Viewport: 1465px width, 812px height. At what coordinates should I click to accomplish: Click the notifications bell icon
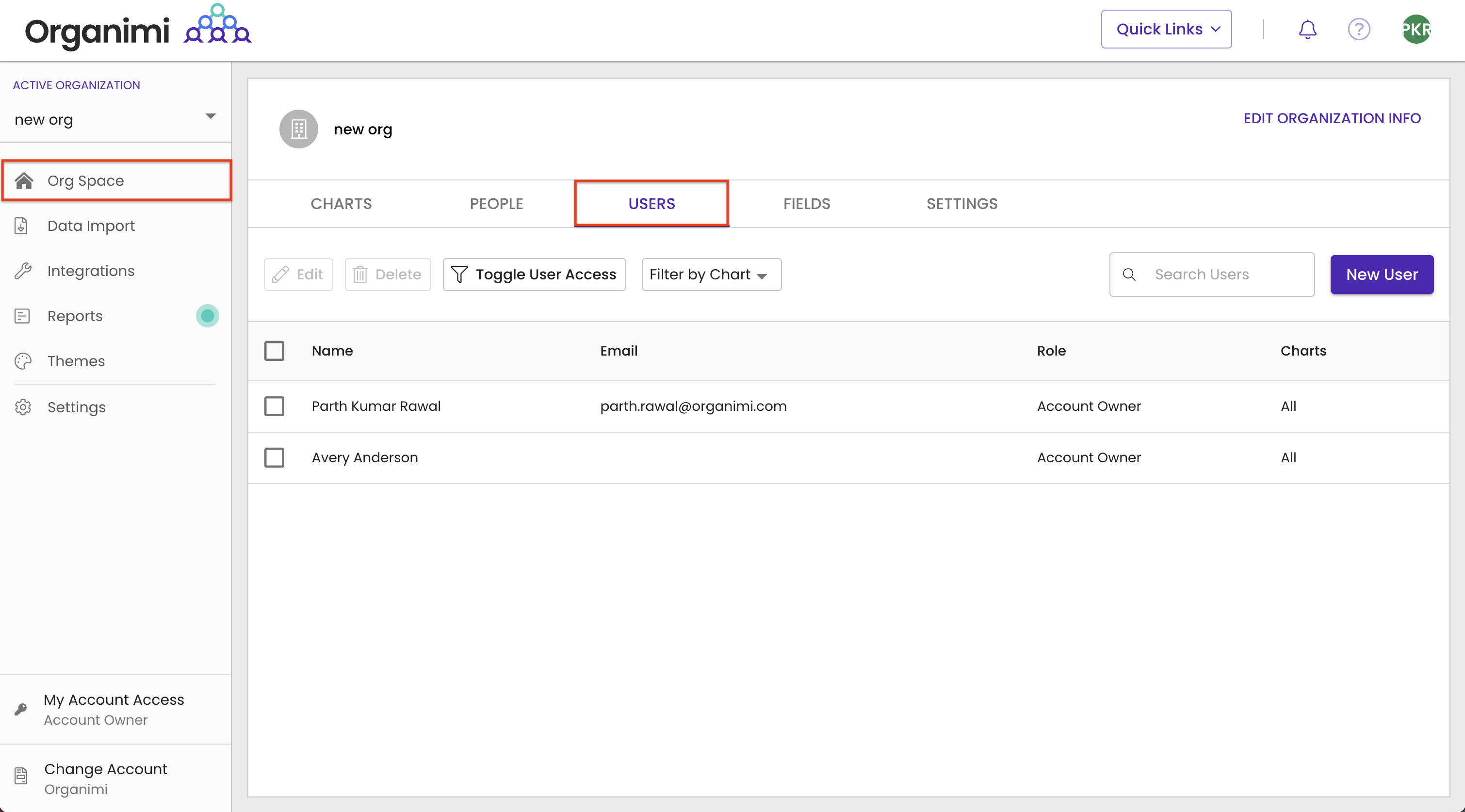[x=1307, y=29]
